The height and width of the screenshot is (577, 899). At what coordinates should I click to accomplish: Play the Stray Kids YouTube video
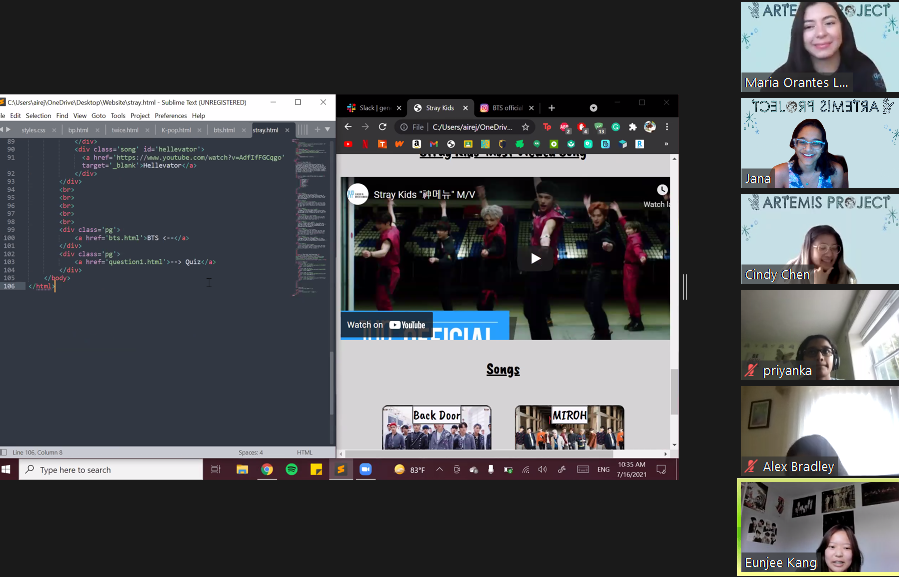pyautogui.click(x=535, y=258)
